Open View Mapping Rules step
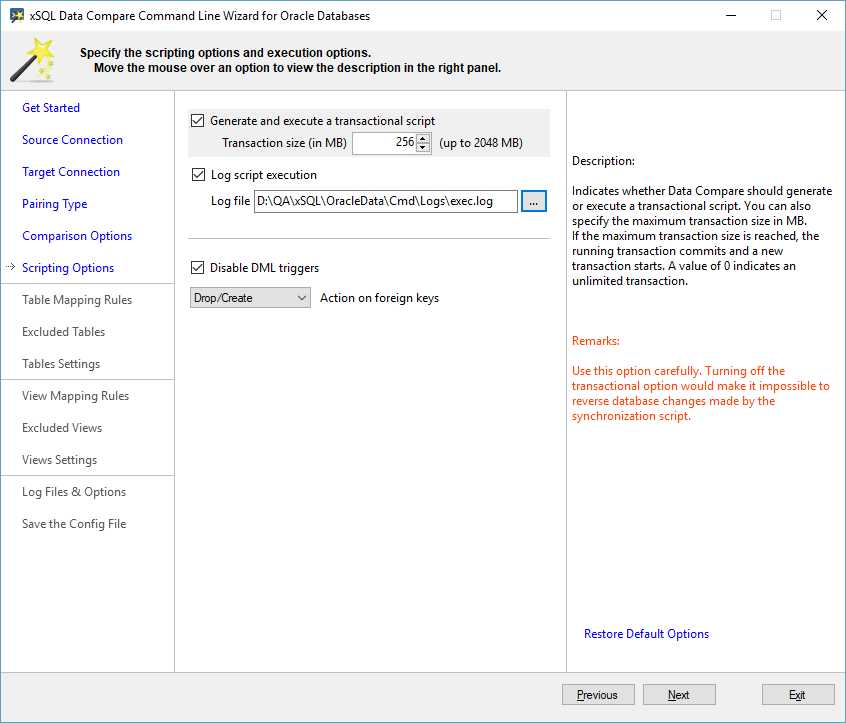 (76, 395)
